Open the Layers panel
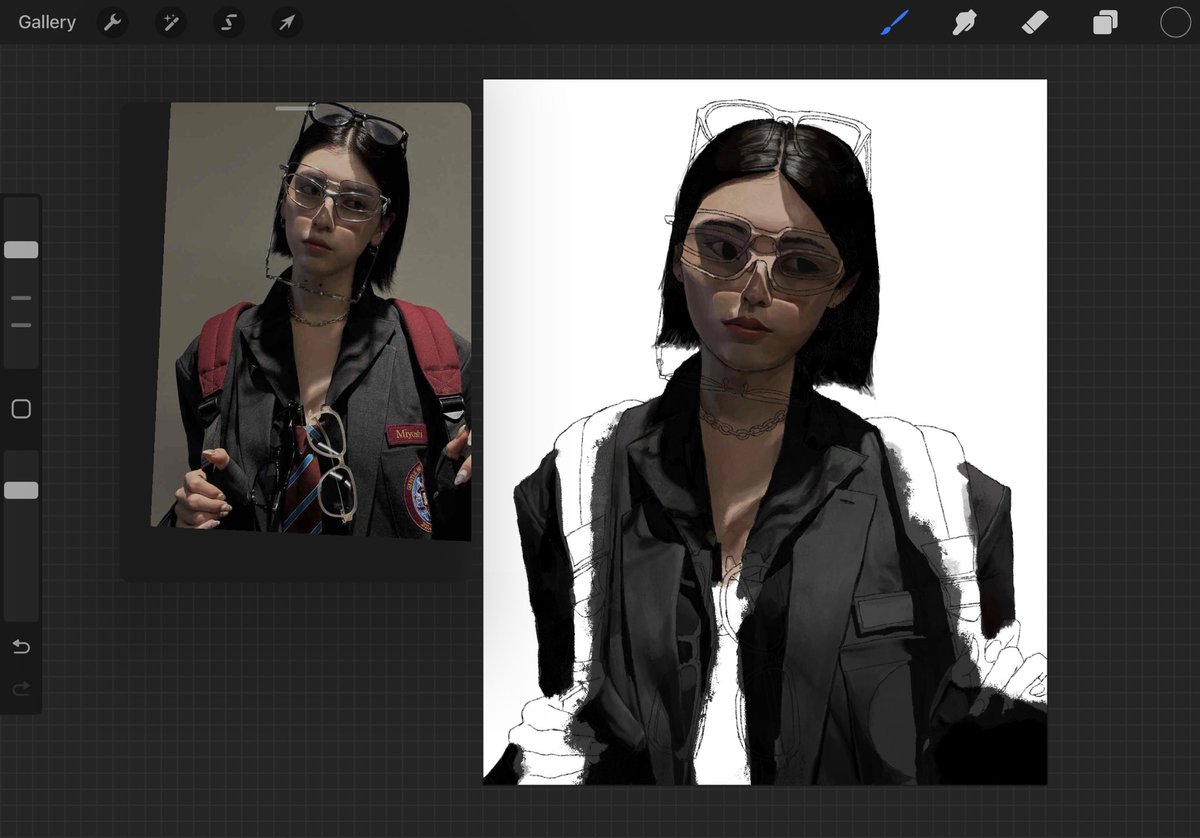This screenshot has width=1200, height=838. click(x=1105, y=22)
